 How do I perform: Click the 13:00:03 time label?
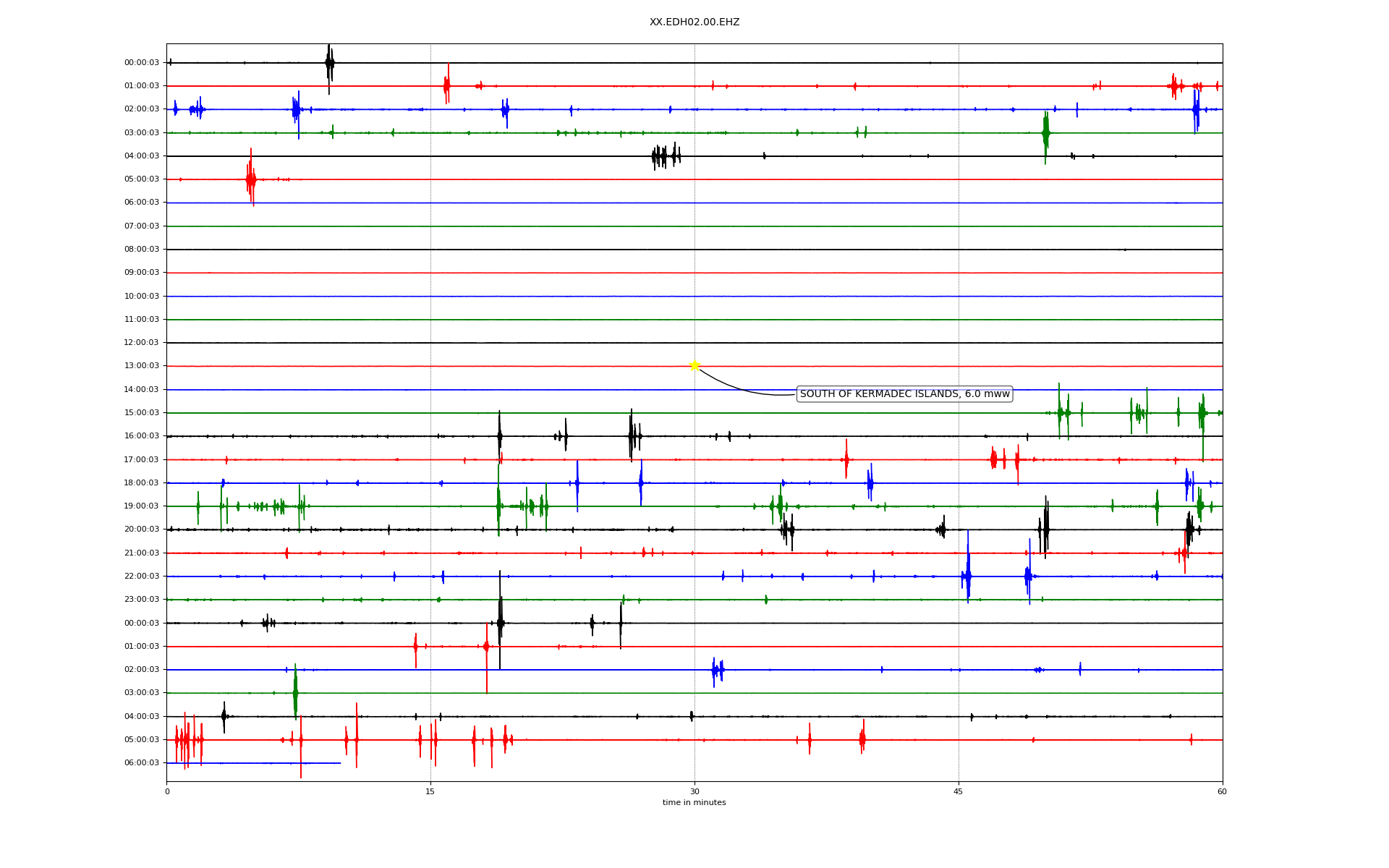point(142,366)
